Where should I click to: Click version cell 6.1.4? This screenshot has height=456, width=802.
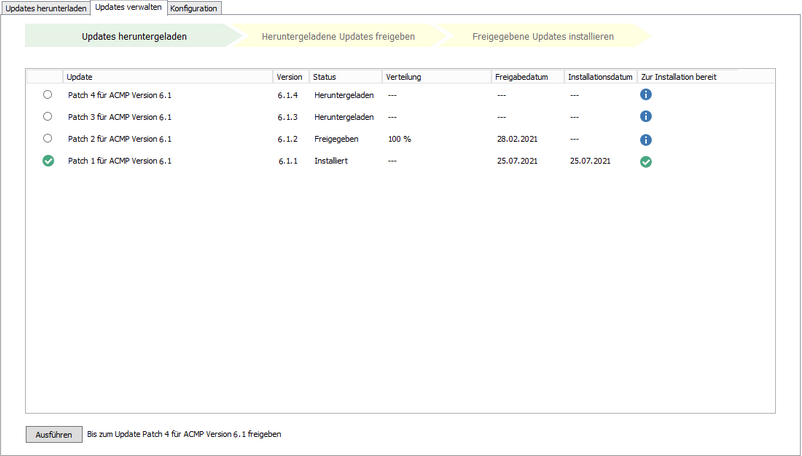pos(288,95)
